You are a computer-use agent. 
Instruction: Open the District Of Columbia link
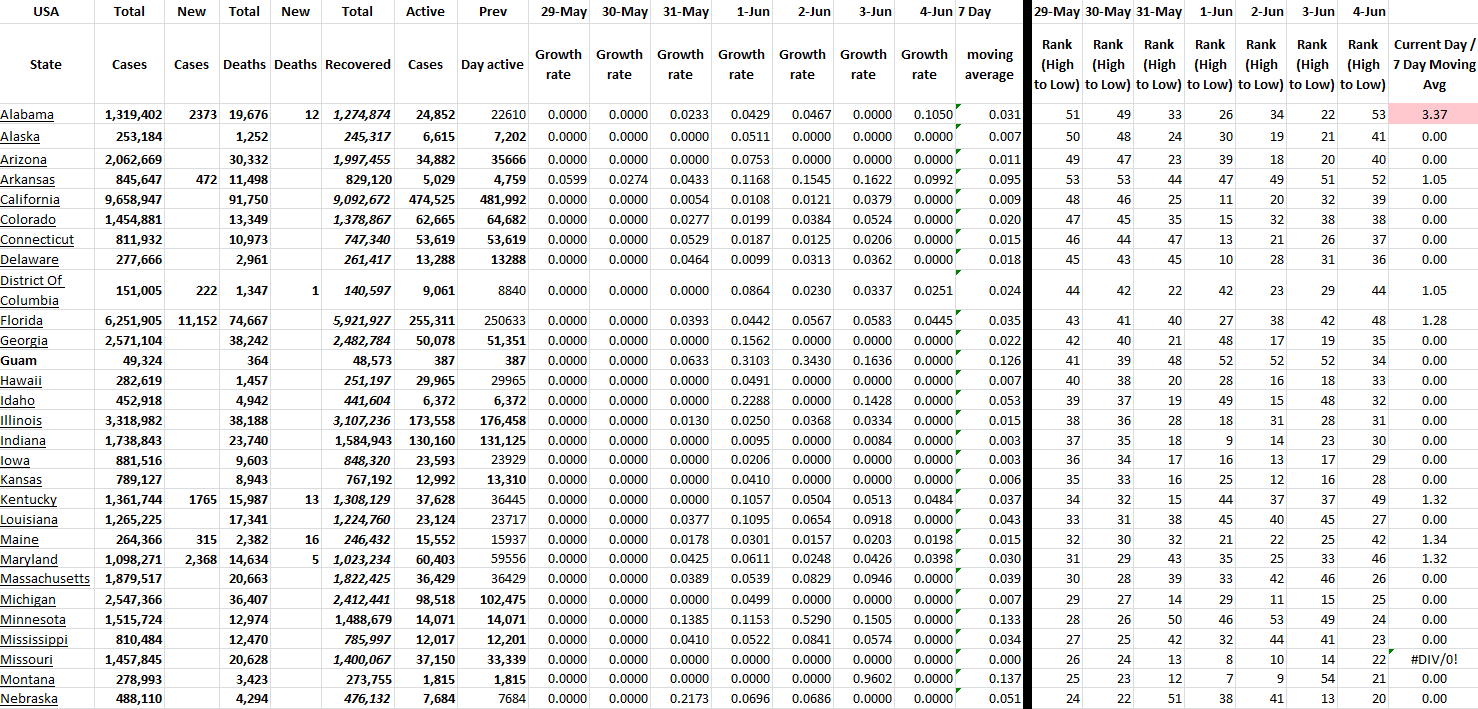click(31, 290)
